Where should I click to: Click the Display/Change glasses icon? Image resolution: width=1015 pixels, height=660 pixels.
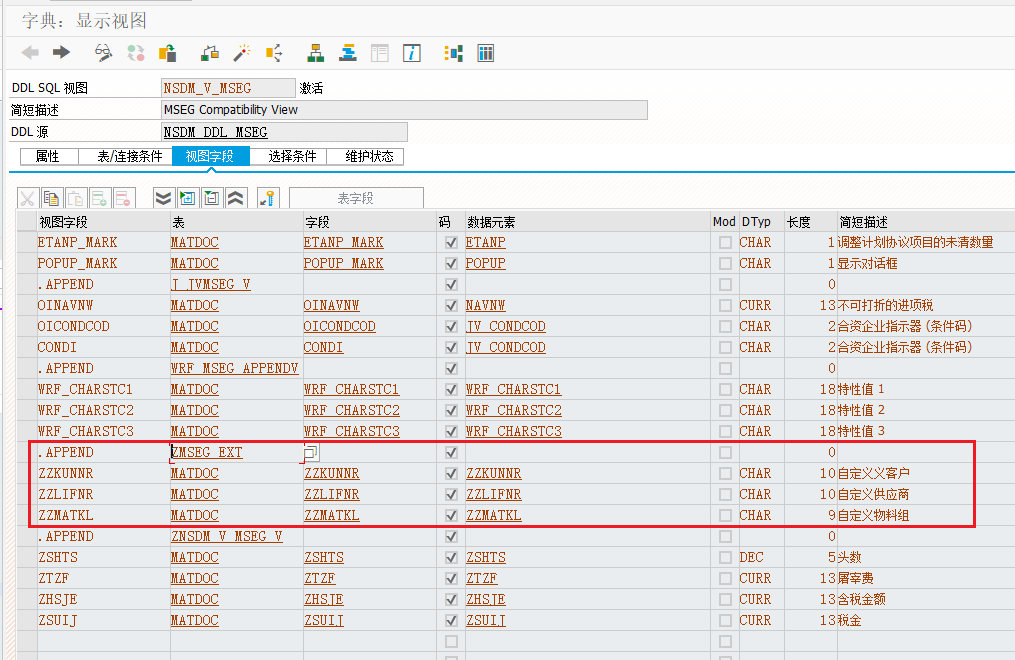pyautogui.click(x=103, y=54)
